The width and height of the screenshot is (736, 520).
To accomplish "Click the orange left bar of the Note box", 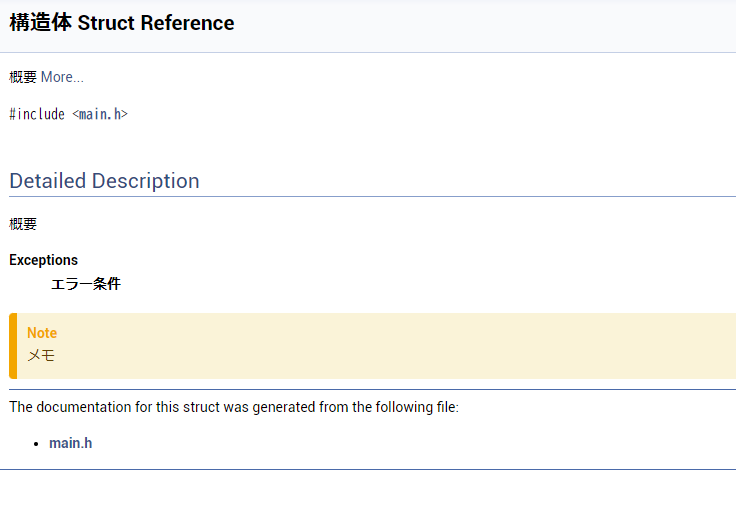I will coord(13,346).
